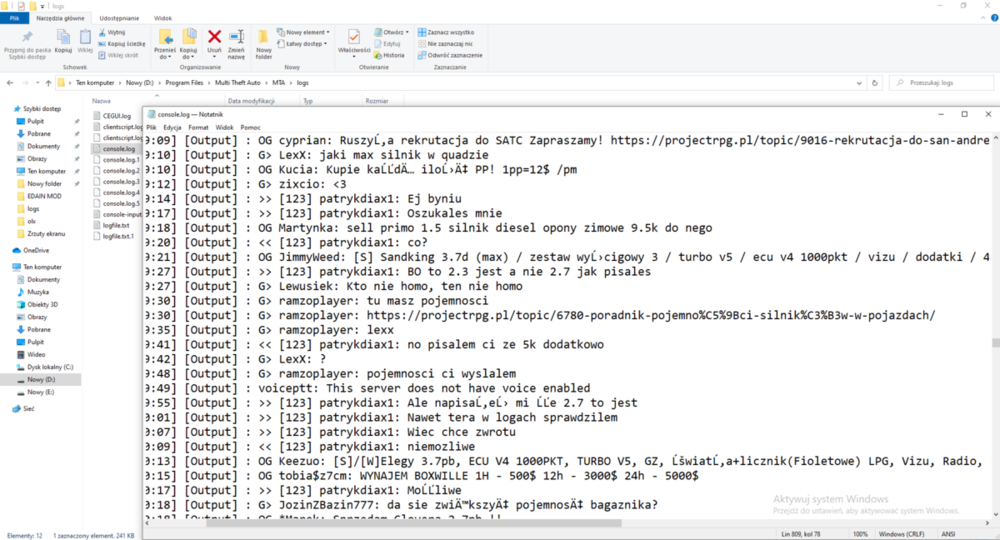1000x540 pixels.
Task: Open Customize Quick Access Toolbar arrow
Action: (43, 6)
